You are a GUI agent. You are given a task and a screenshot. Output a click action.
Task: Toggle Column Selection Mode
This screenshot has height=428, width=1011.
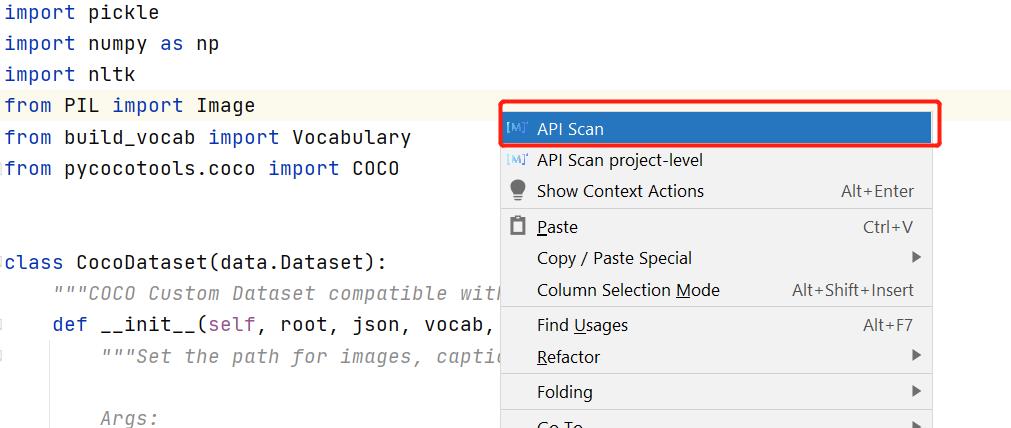(628, 290)
